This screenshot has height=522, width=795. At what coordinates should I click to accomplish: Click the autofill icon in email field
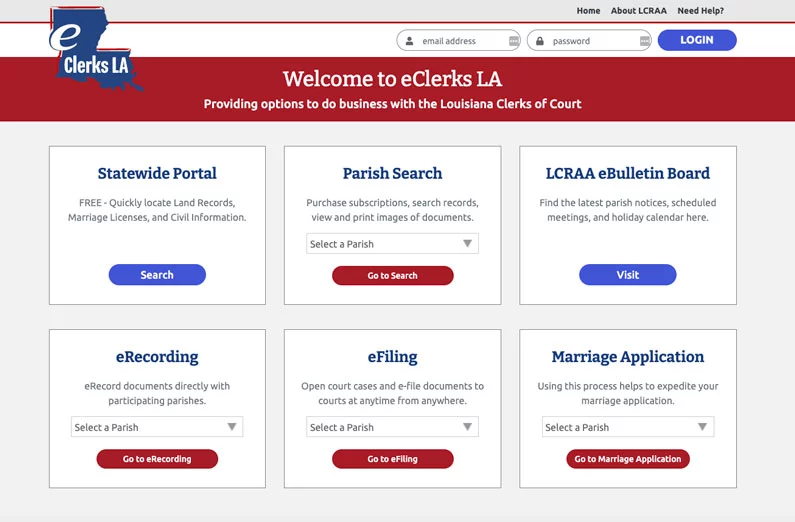514,41
